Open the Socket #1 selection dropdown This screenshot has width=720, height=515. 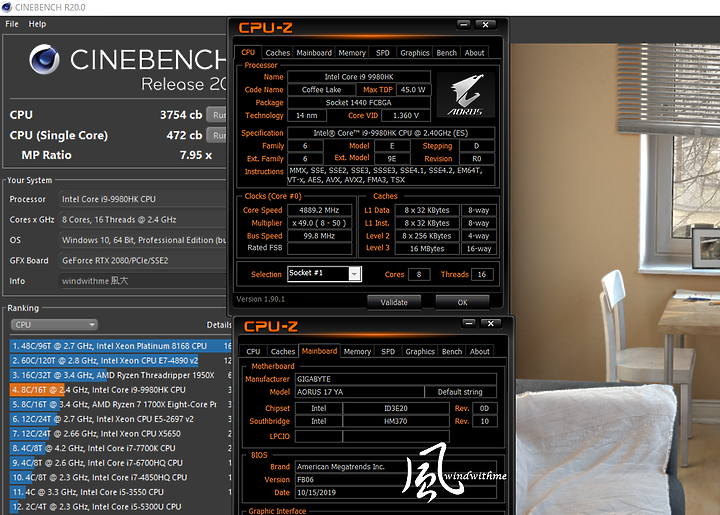(x=325, y=274)
